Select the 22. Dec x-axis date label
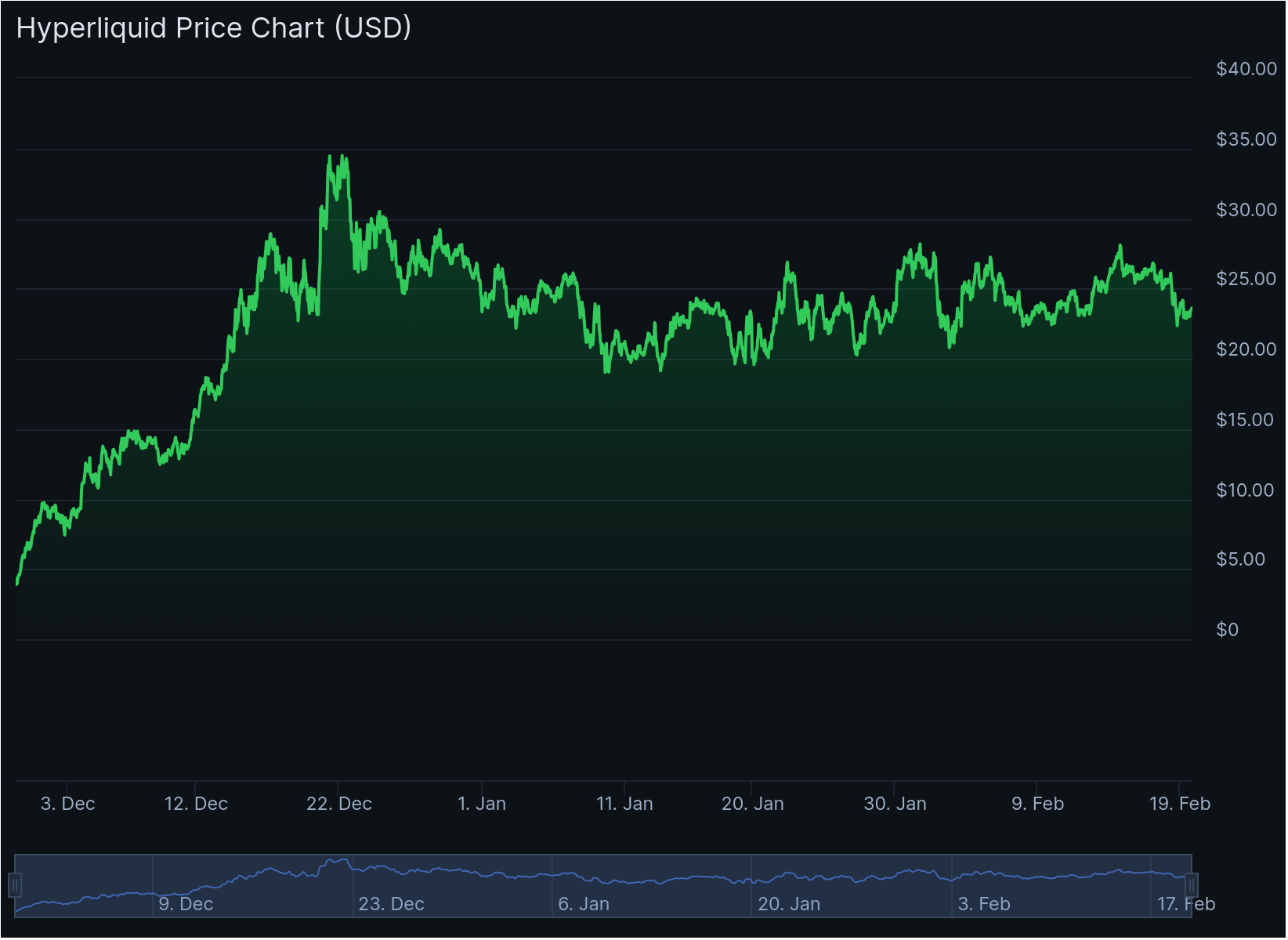Screen dimensions: 1288x940 [x=338, y=804]
